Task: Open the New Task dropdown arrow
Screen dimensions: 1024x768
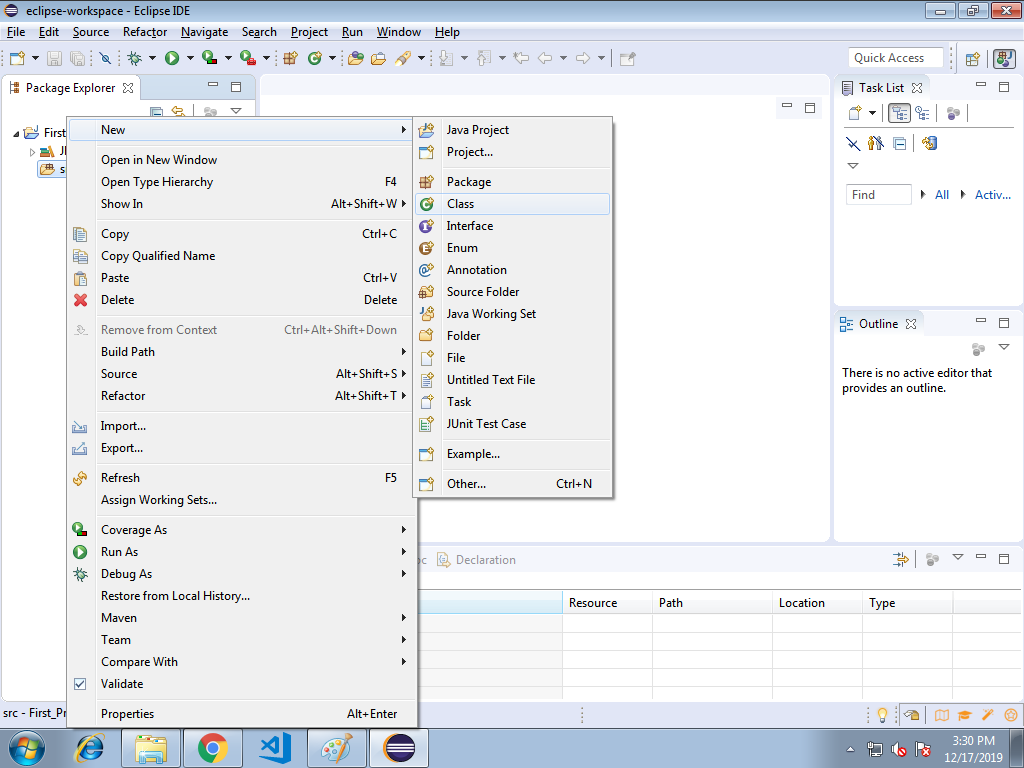Action: click(x=872, y=113)
